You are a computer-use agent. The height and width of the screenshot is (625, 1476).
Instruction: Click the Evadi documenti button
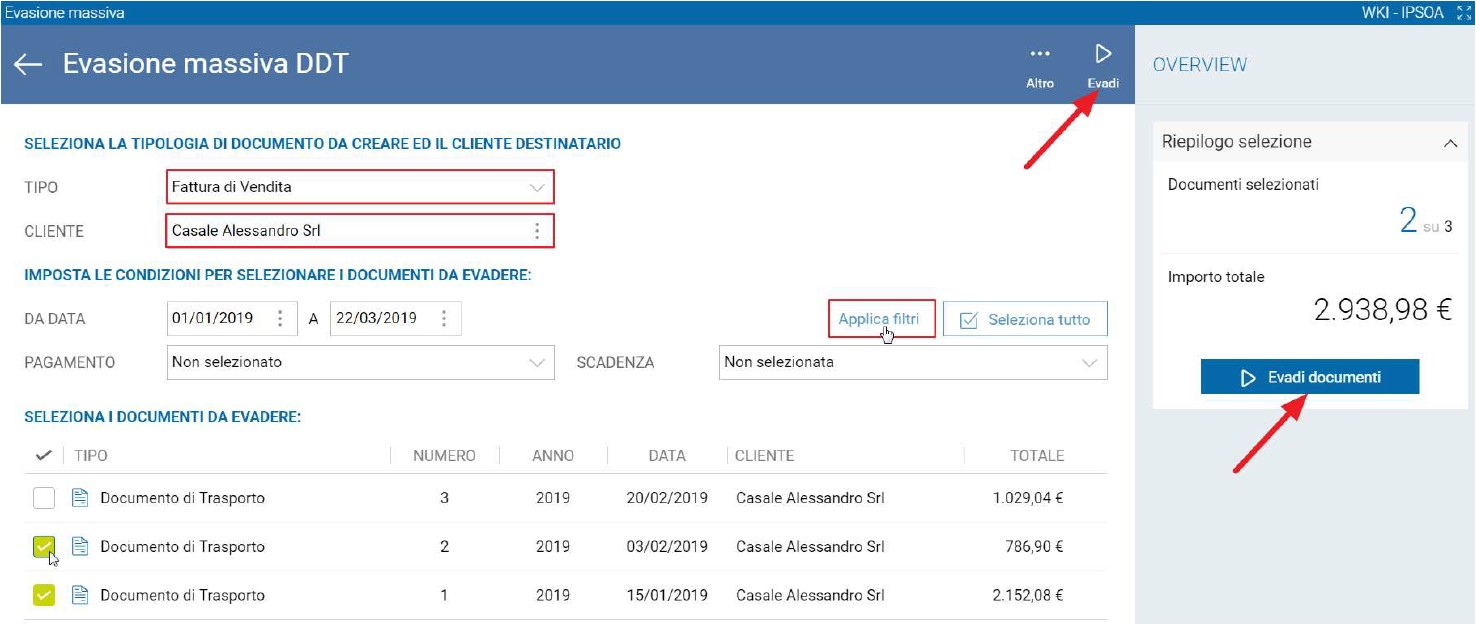[x=1310, y=378]
